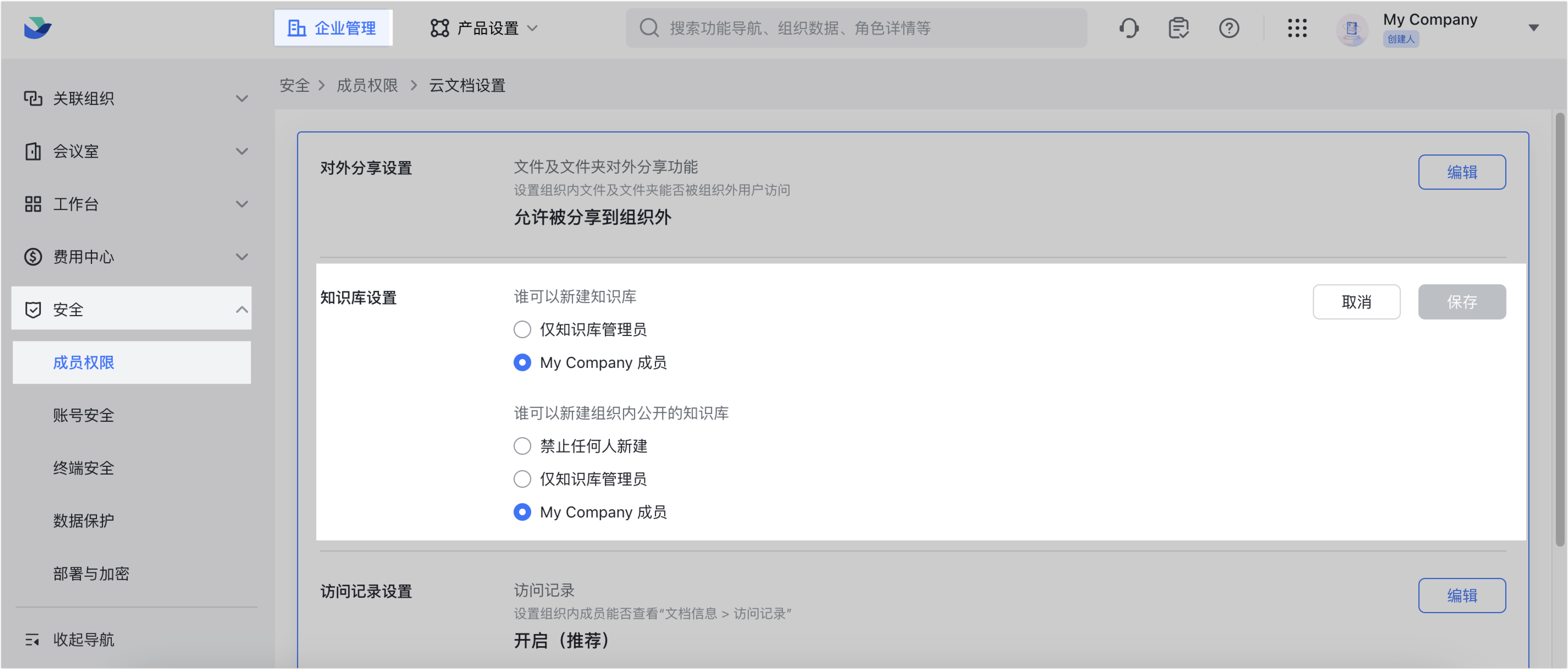1568x669 pixels.
Task: Click the 费用中心 dollar icon
Action: 33,257
